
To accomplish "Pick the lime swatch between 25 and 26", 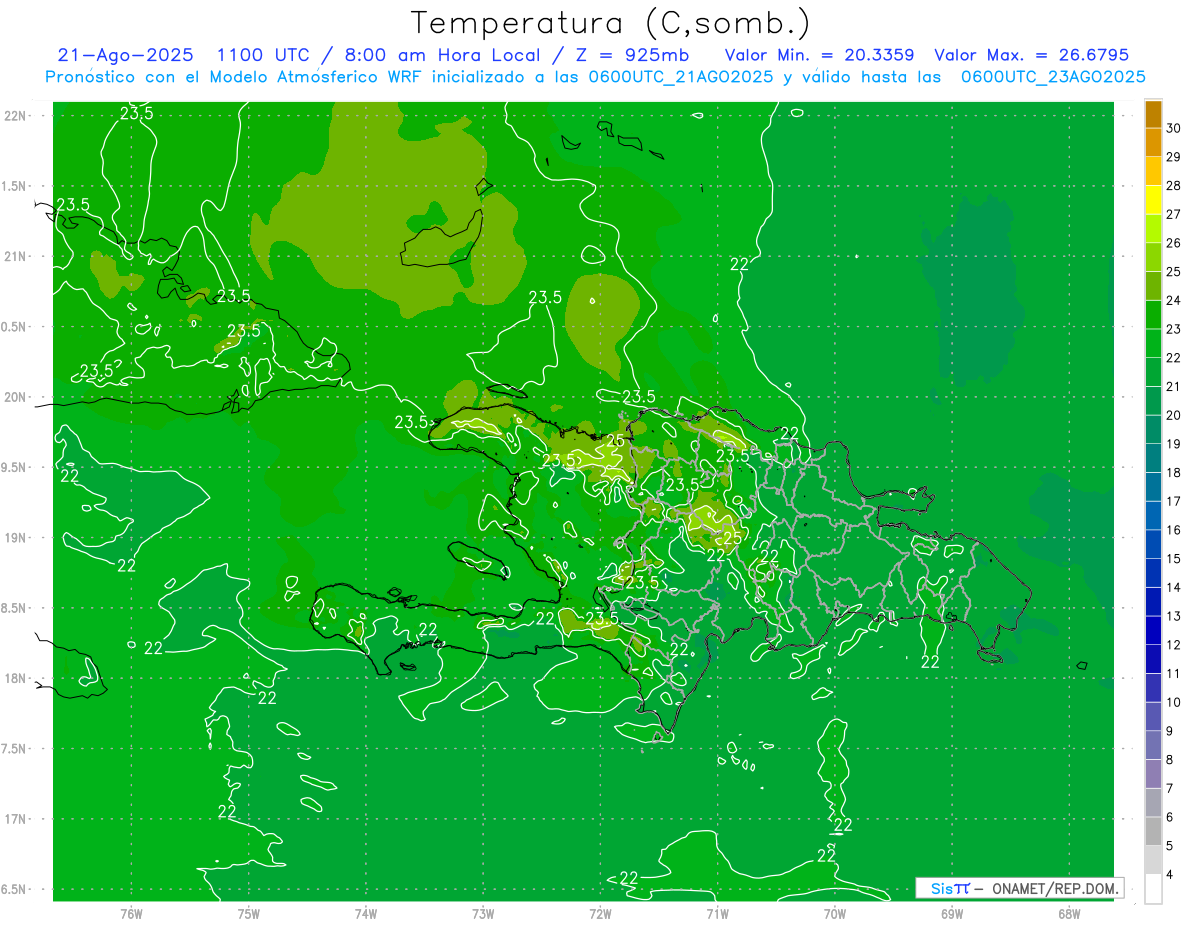I will tap(1153, 258).
